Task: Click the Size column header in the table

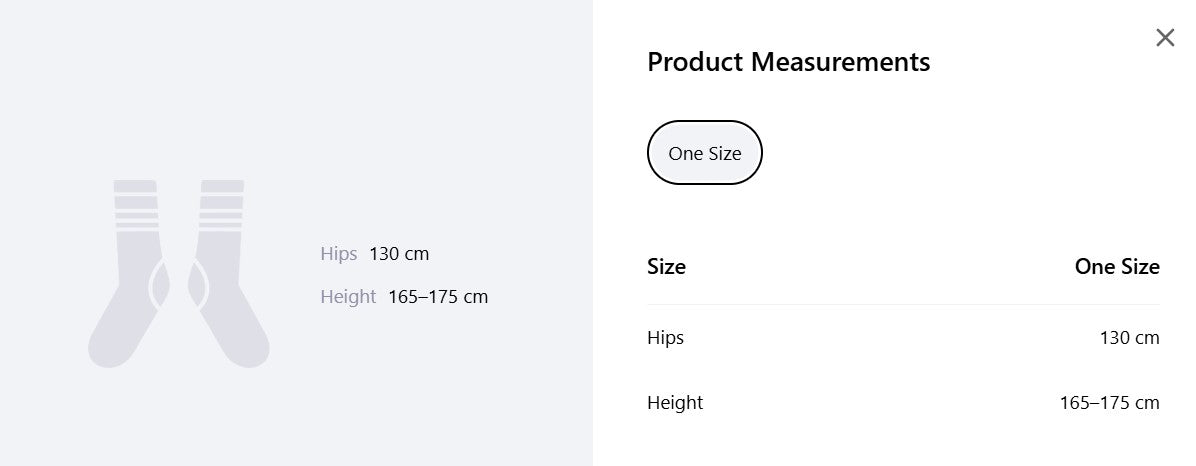Action: [666, 266]
